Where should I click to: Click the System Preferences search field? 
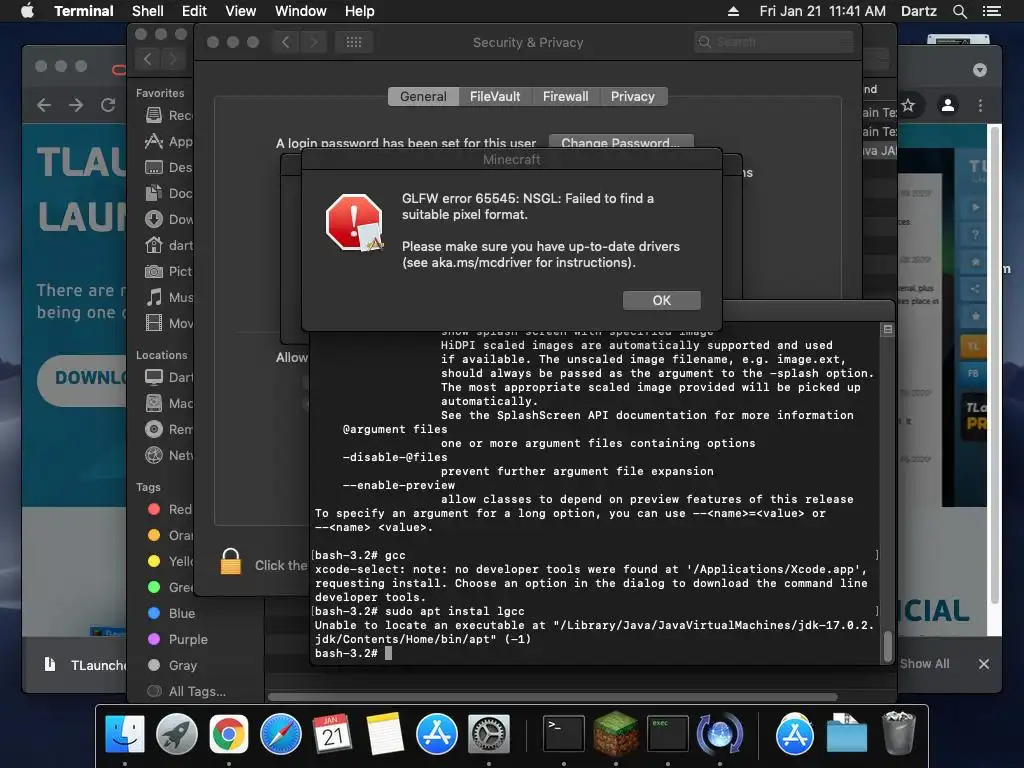click(774, 42)
